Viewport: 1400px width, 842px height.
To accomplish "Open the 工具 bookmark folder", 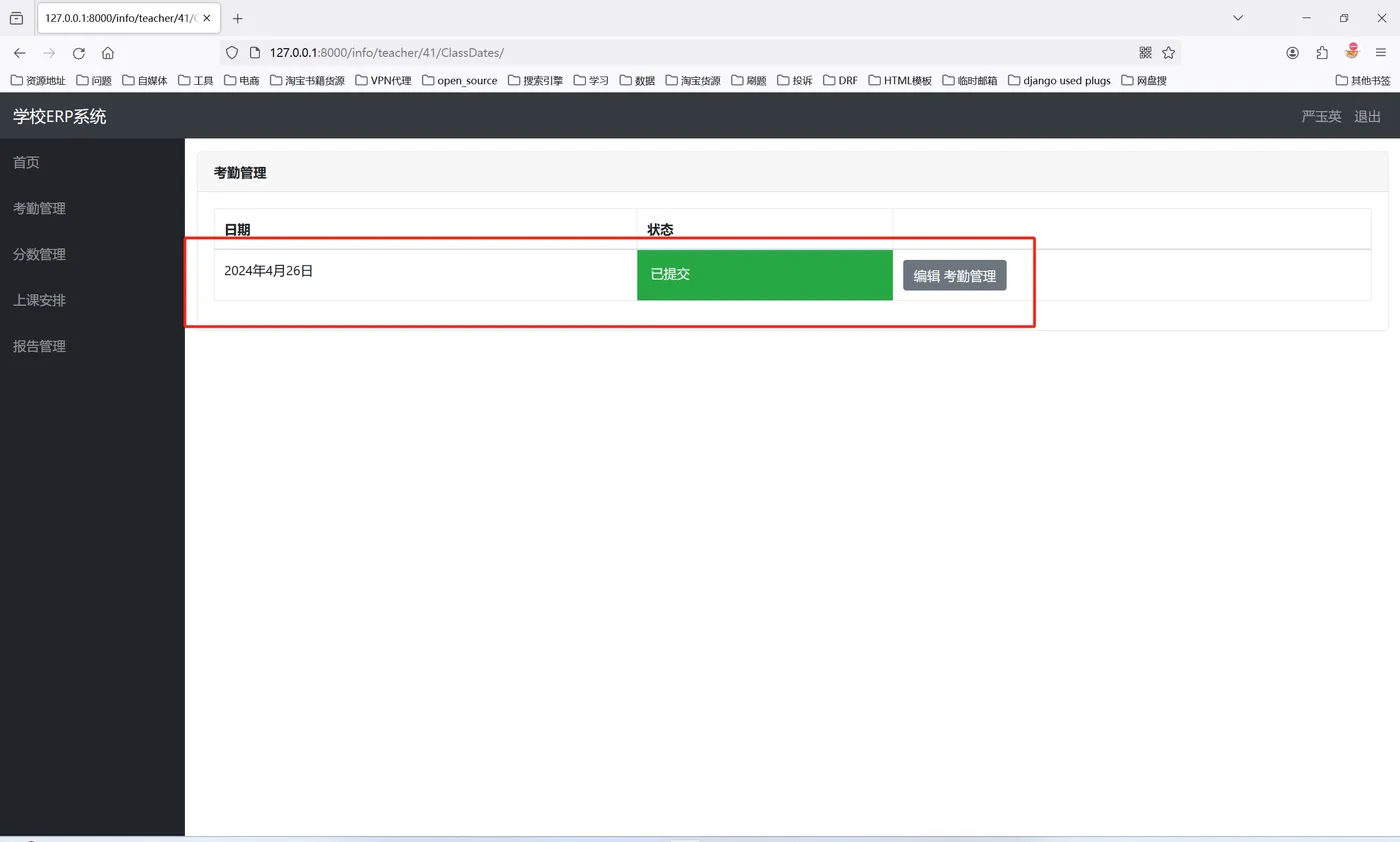I will click(196, 80).
